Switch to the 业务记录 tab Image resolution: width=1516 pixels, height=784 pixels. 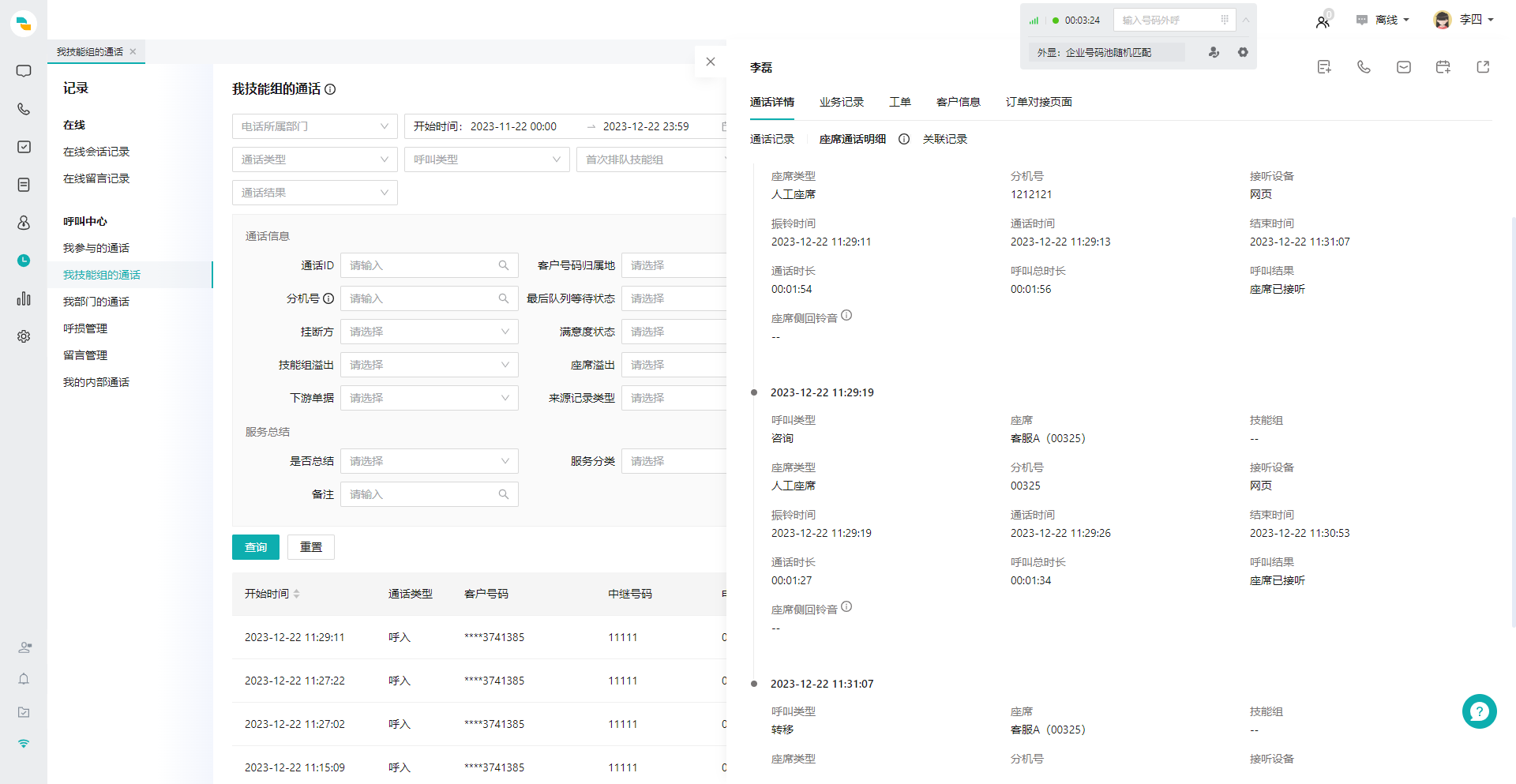(x=842, y=102)
